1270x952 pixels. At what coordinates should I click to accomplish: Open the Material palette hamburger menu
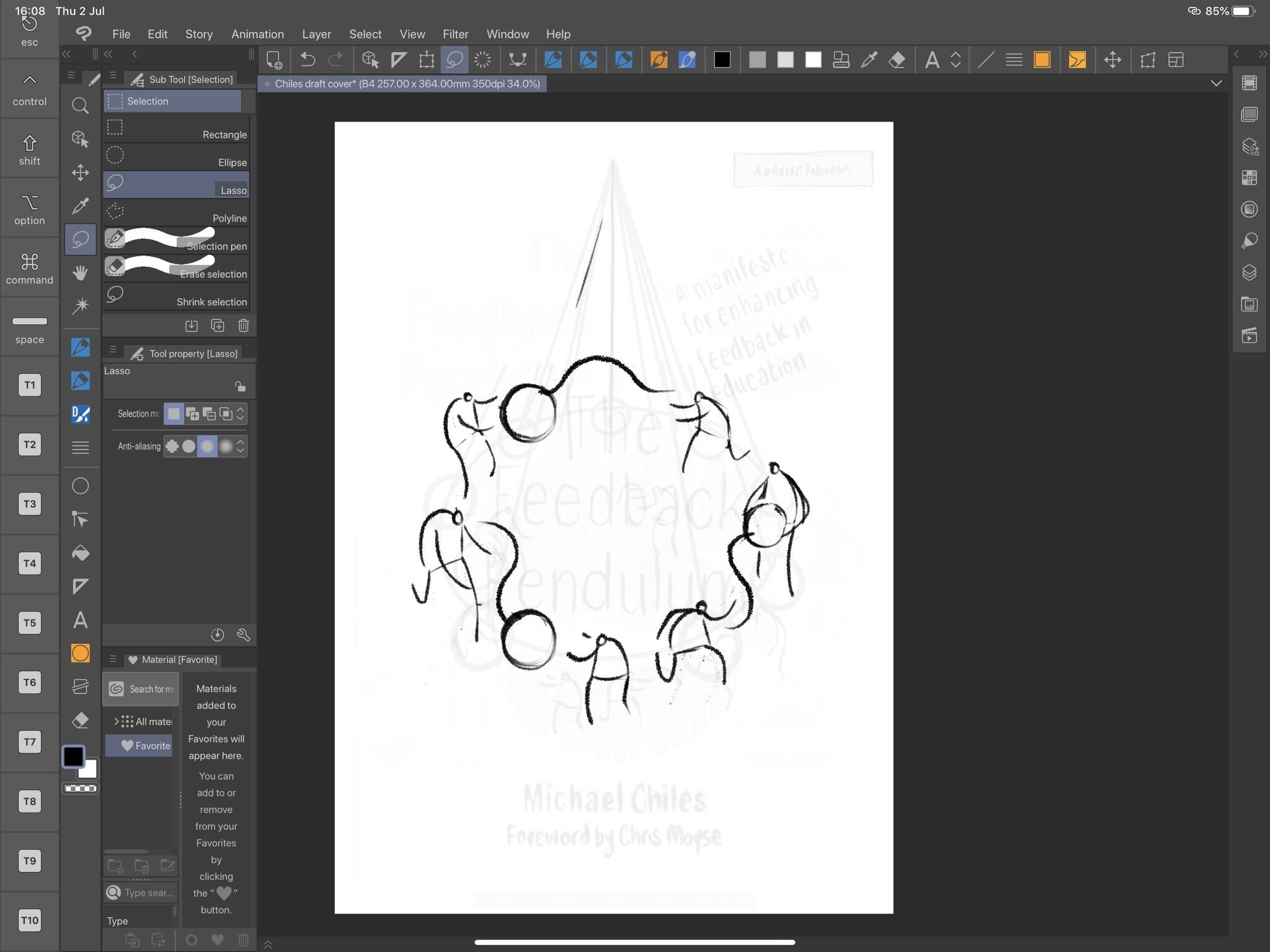[x=113, y=659]
